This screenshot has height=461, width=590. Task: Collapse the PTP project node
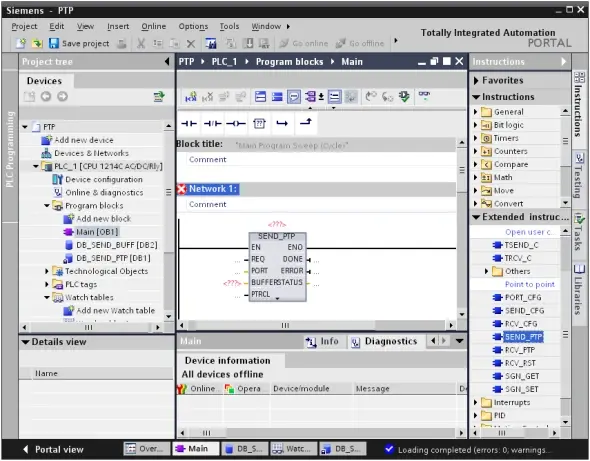pos(25,127)
